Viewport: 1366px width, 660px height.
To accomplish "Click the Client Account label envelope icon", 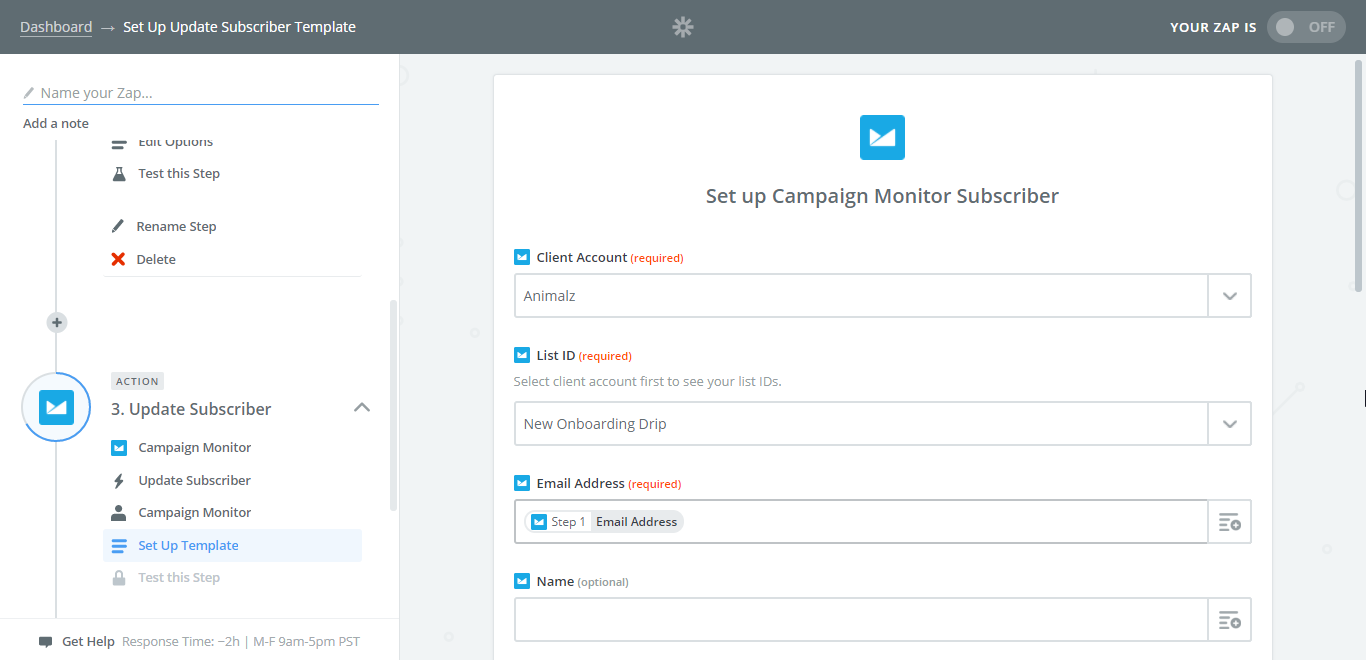I will tap(521, 257).
